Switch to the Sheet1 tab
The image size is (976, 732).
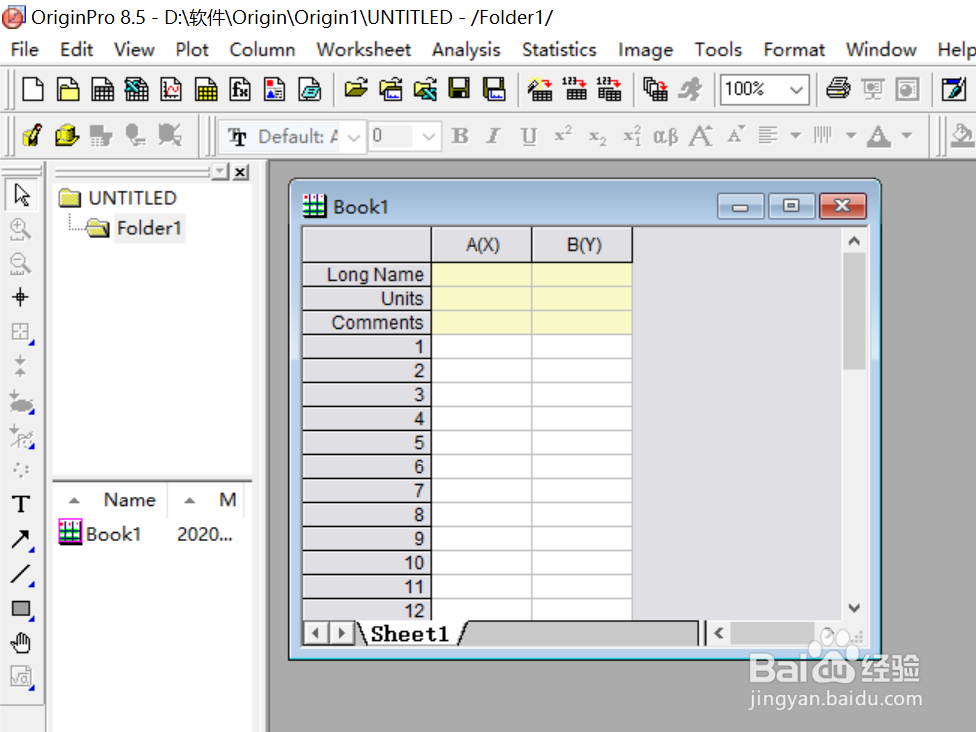(x=410, y=634)
